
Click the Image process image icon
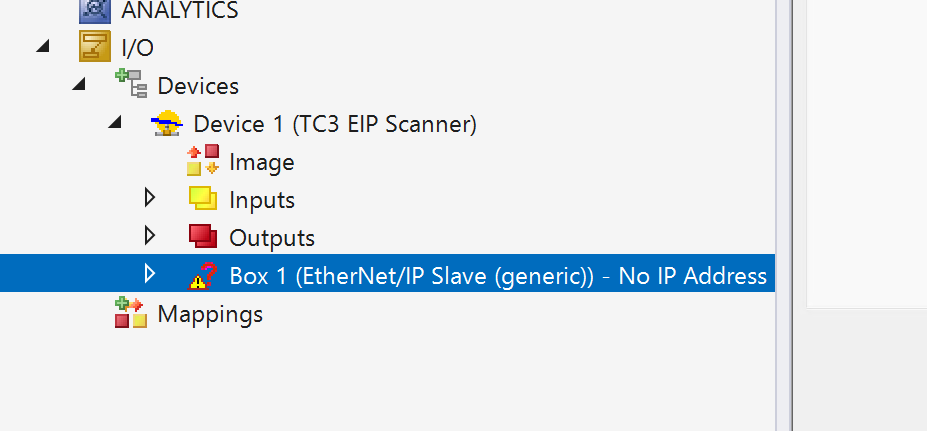(203, 161)
